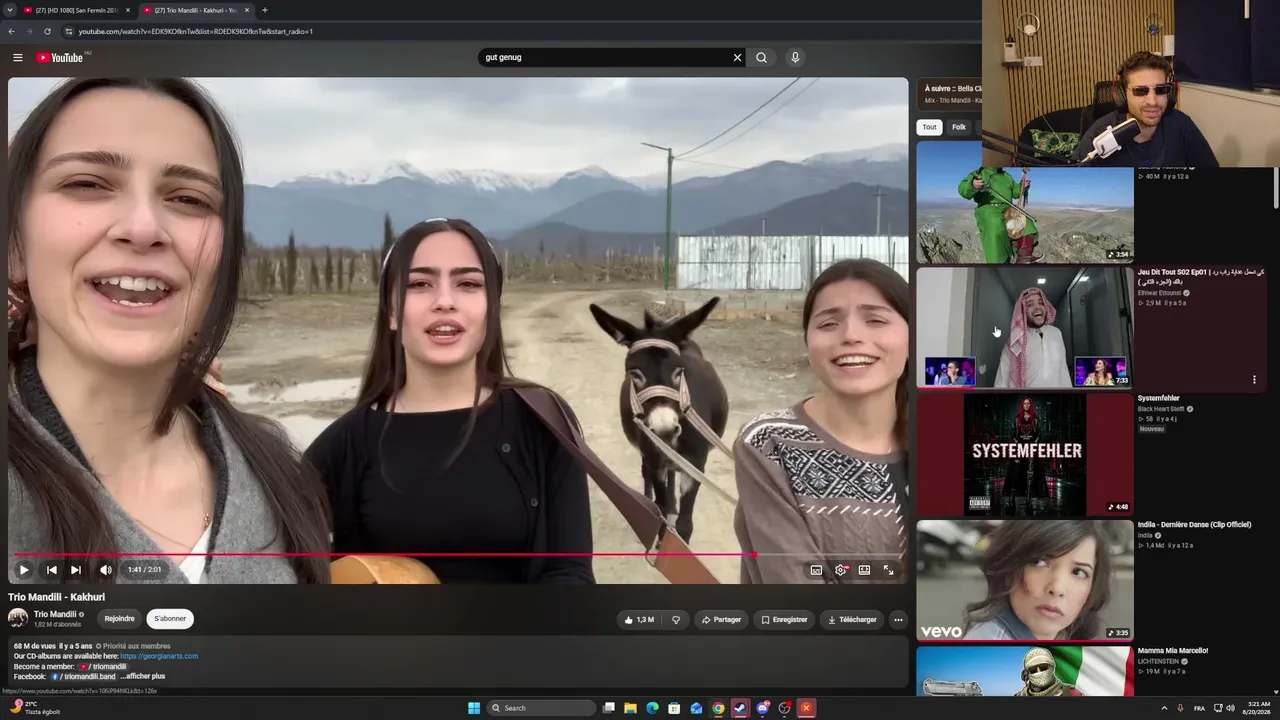Image resolution: width=1280 pixels, height=720 pixels.
Task: Close the San Fermin browser tab
Action: 128,10
